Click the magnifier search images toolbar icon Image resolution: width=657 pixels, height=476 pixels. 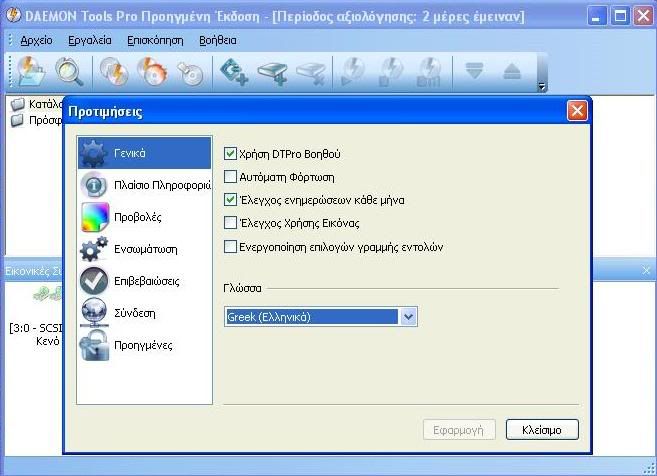68,72
